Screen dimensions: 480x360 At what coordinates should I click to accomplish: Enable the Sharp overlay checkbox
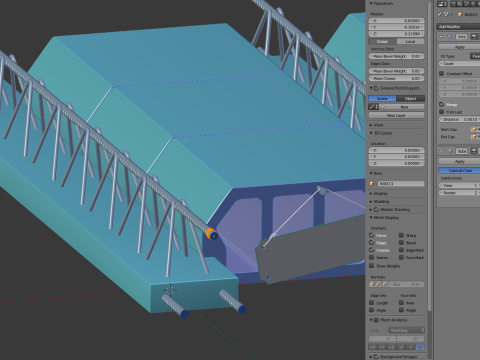point(401,235)
